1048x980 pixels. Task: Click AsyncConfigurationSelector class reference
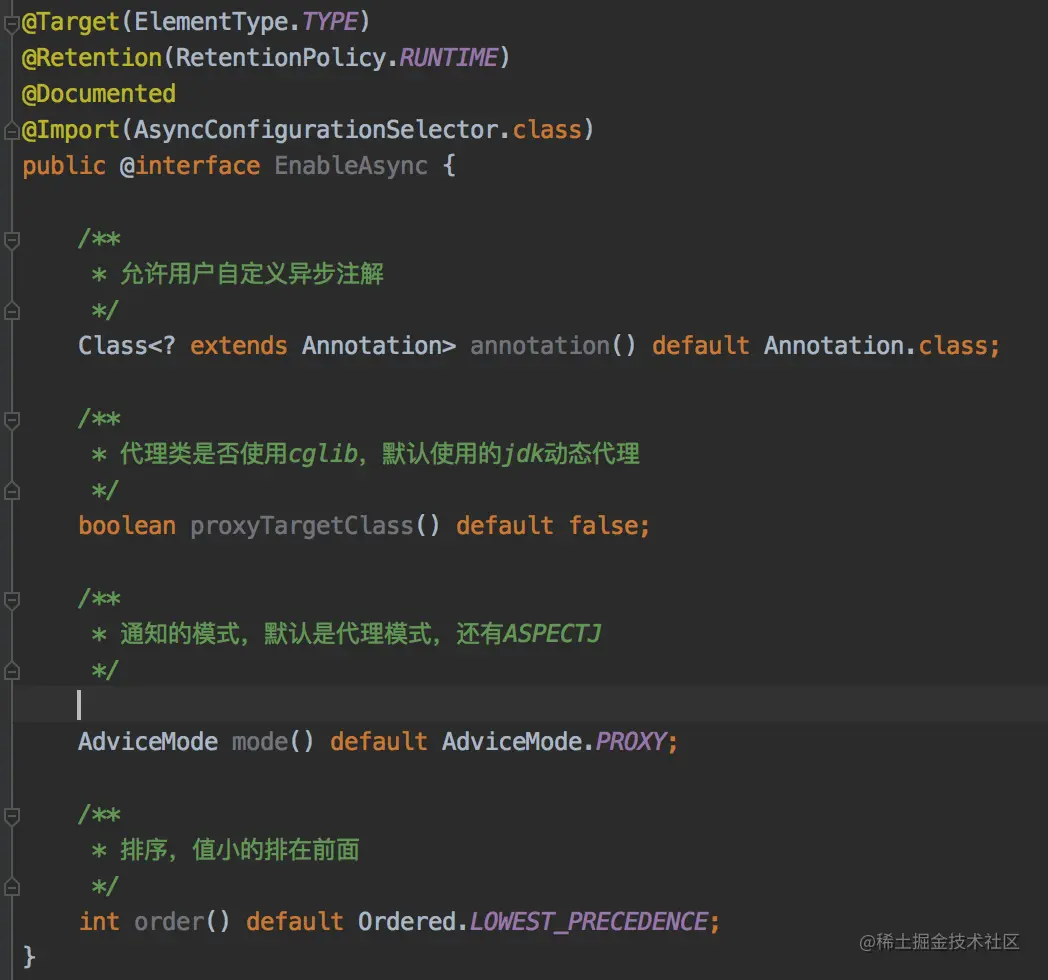[x=316, y=130]
